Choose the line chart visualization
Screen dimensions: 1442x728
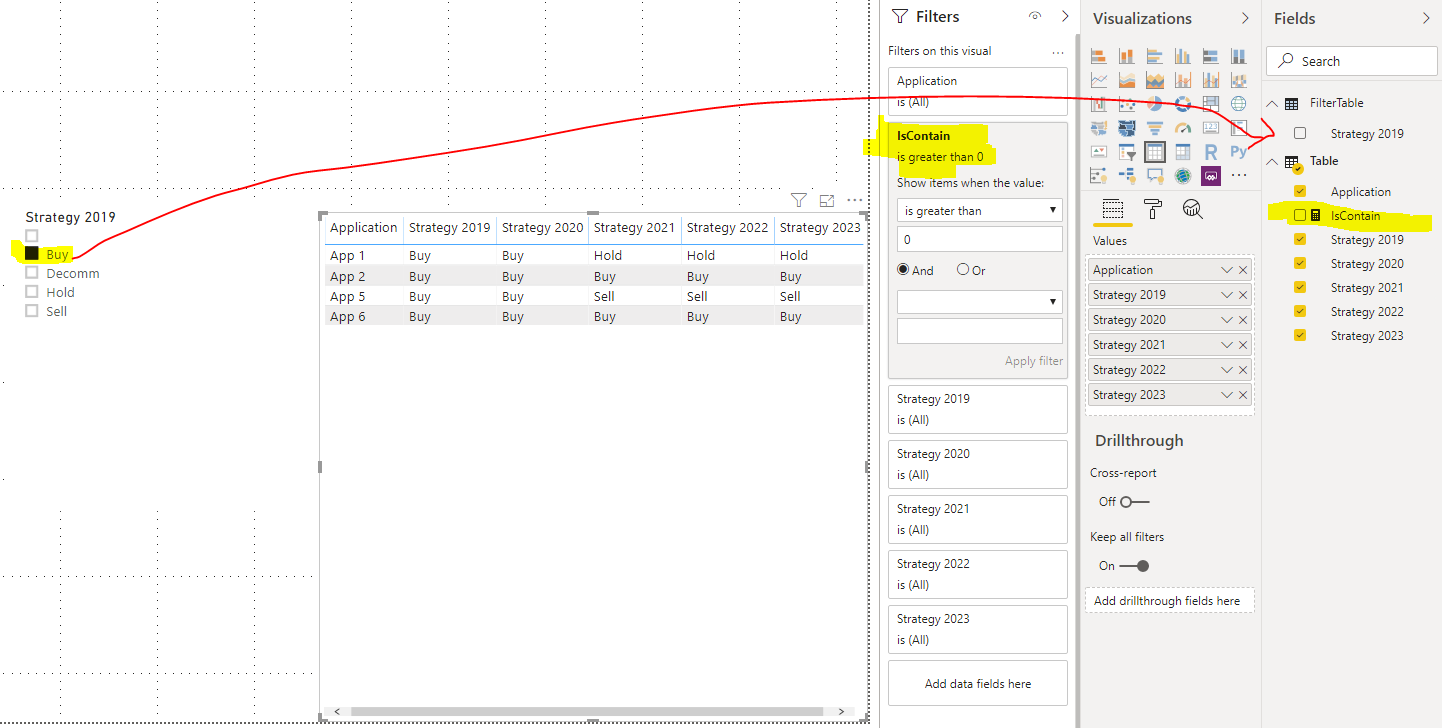point(1098,80)
